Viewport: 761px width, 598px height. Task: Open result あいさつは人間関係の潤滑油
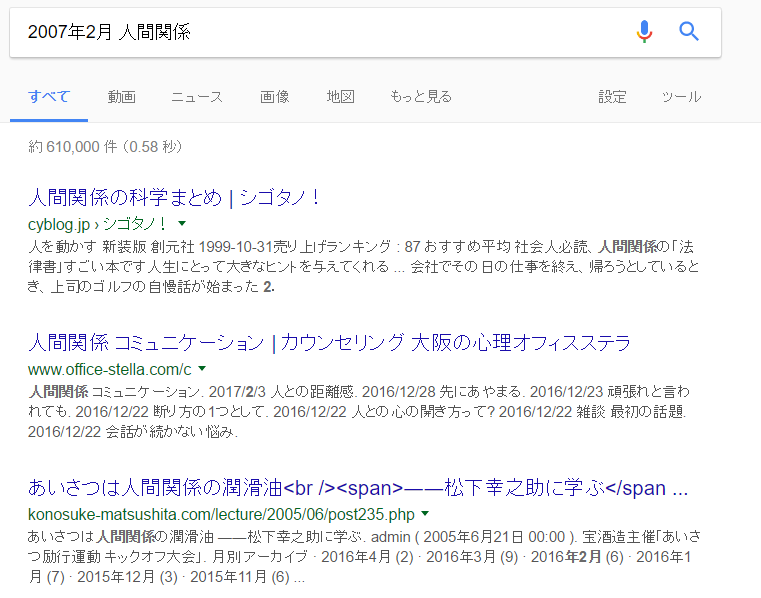pos(358,488)
